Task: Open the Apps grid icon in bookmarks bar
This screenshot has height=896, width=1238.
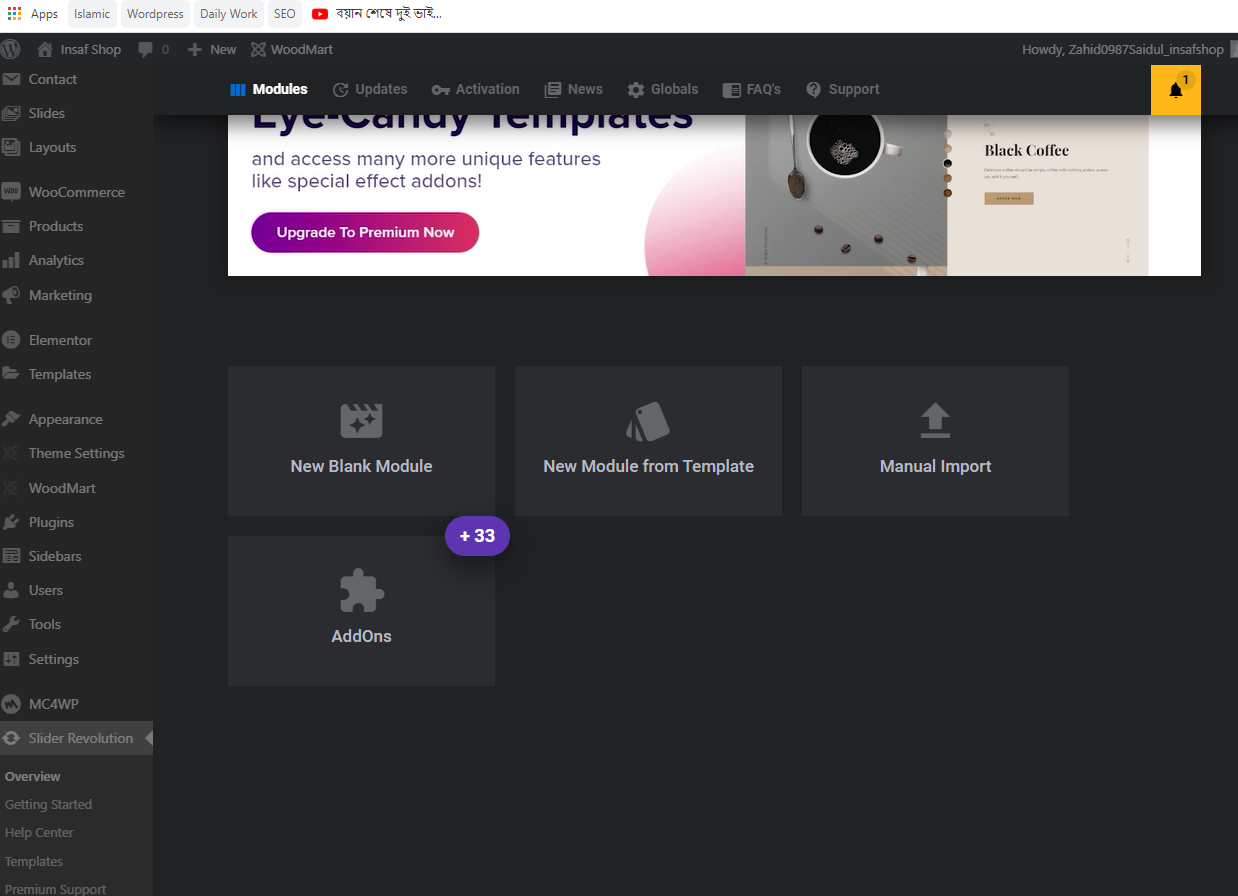Action: tap(14, 14)
